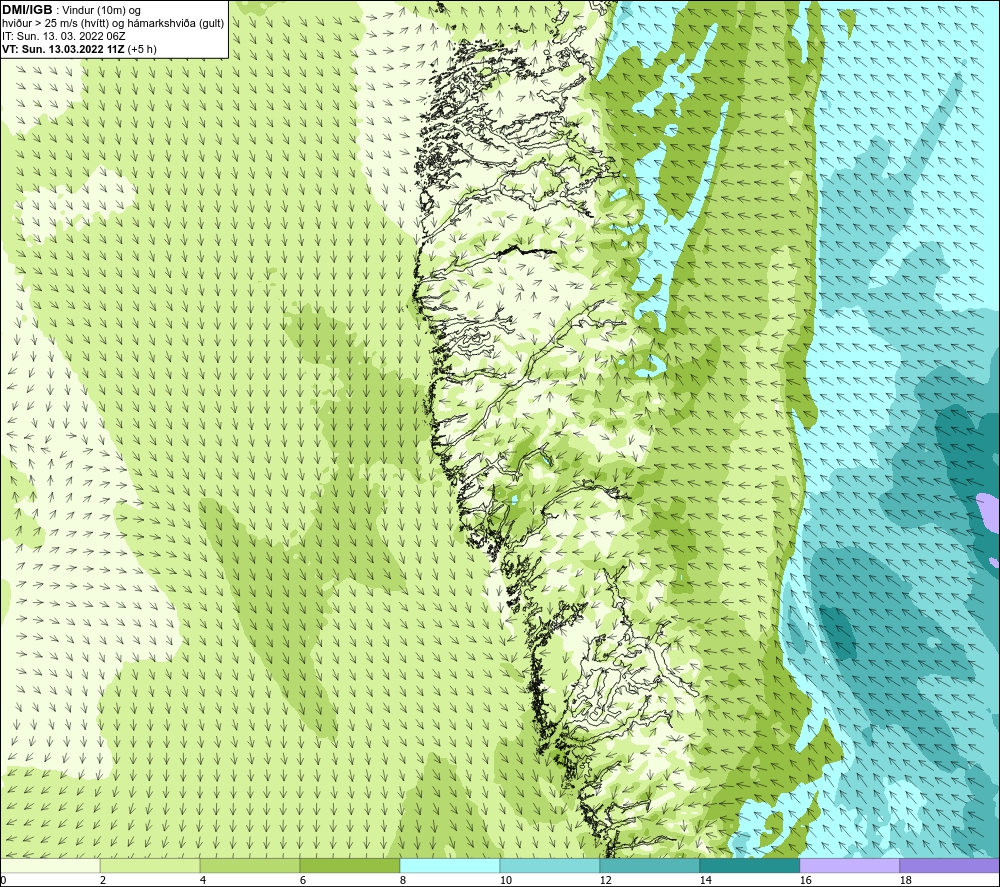Click the 10–12 m/s turquoise legend swatch
The height and width of the screenshot is (887, 1000).
[x=550, y=865]
